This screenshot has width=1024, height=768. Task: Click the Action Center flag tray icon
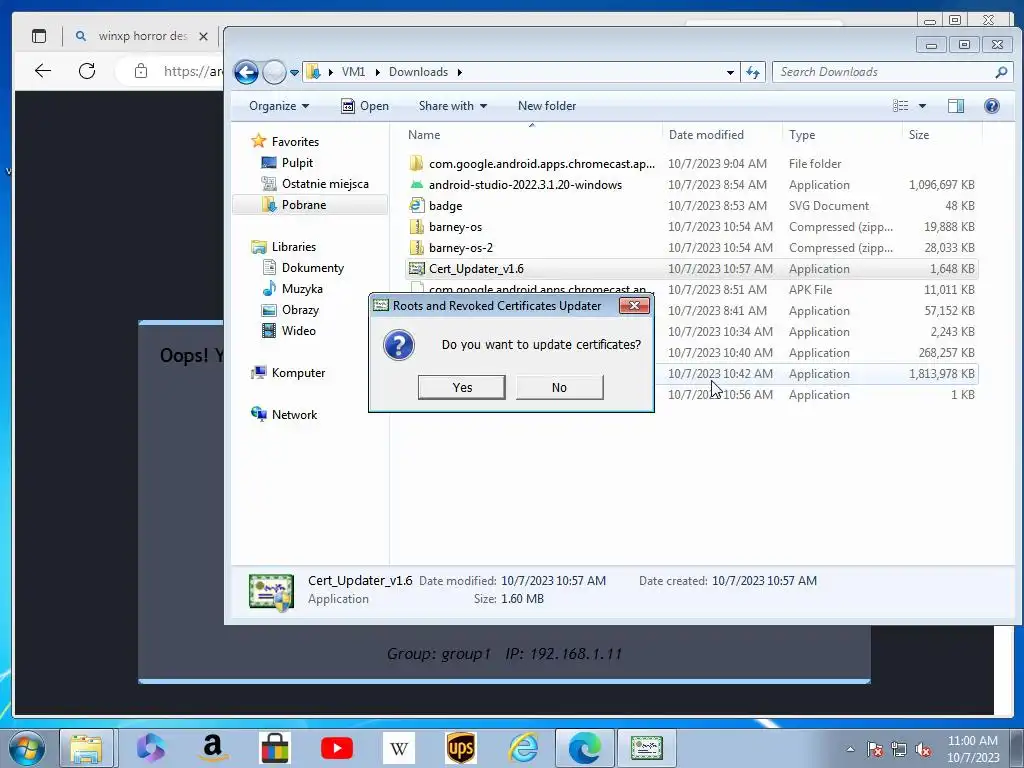click(874, 749)
